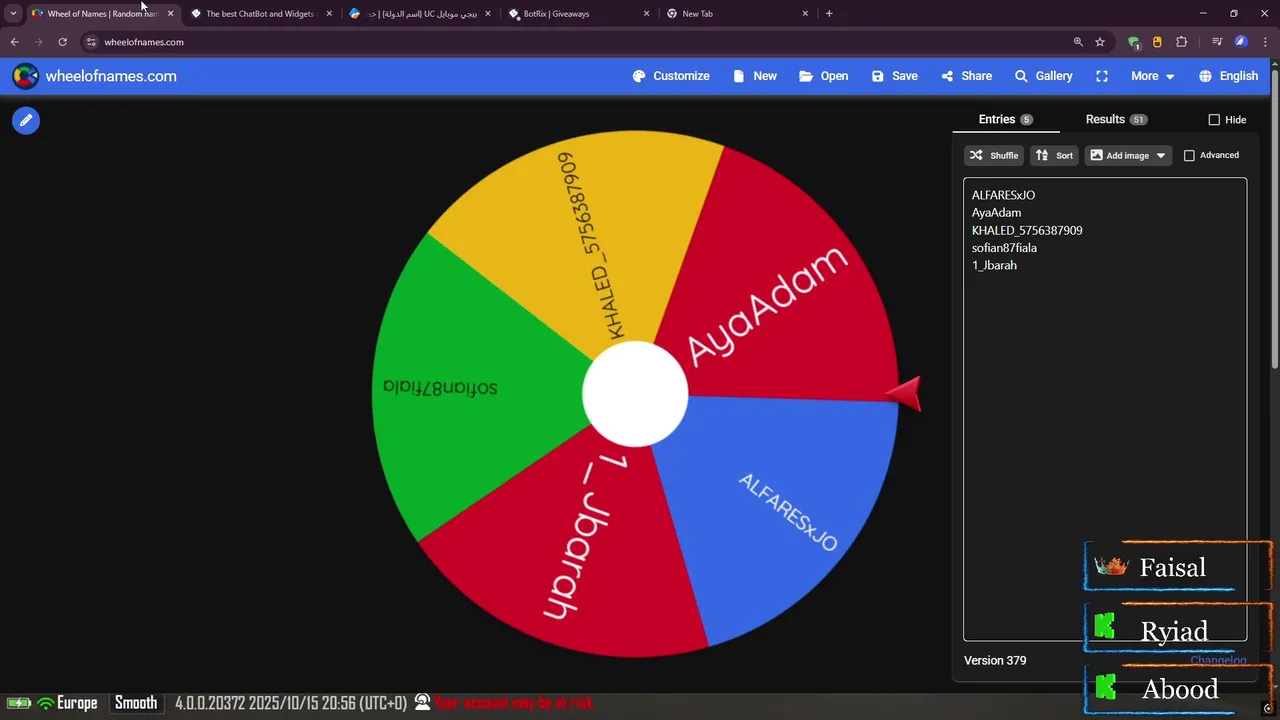Open the Gallery search
This screenshot has width=1280, height=720.
pyautogui.click(x=1043, y=76)
